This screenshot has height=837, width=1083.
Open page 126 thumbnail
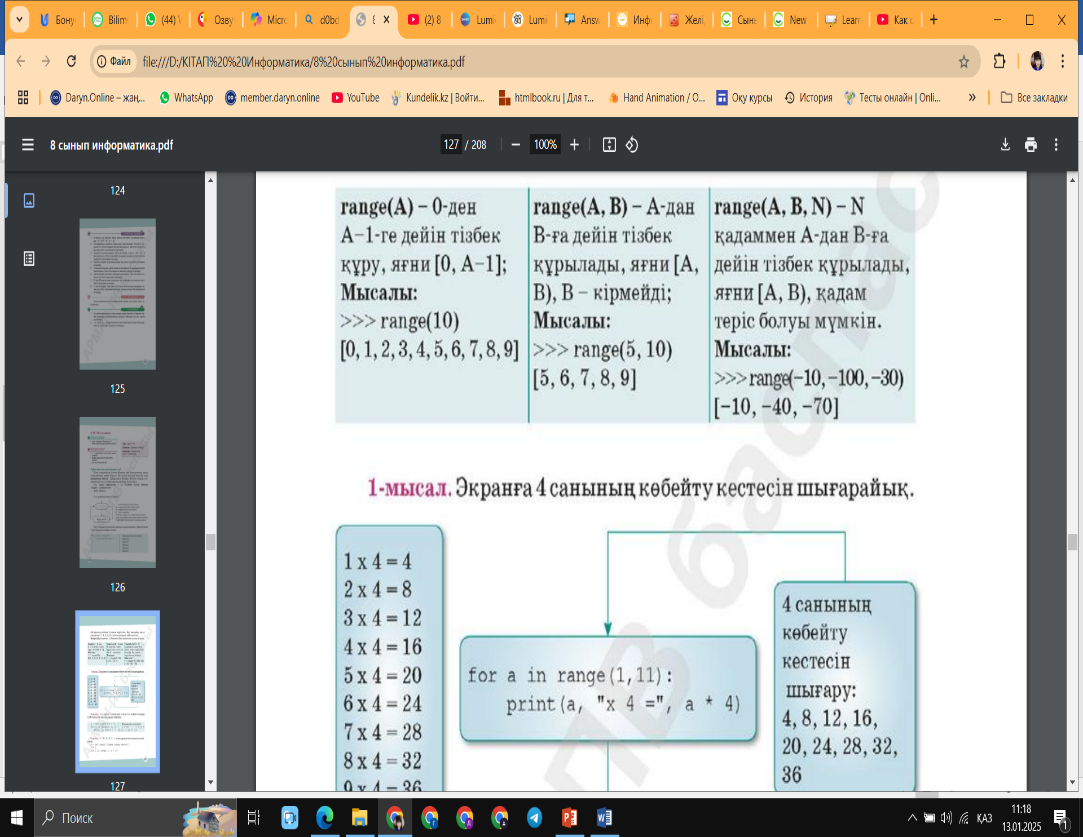pyautogui.click(x=117, y=492)
